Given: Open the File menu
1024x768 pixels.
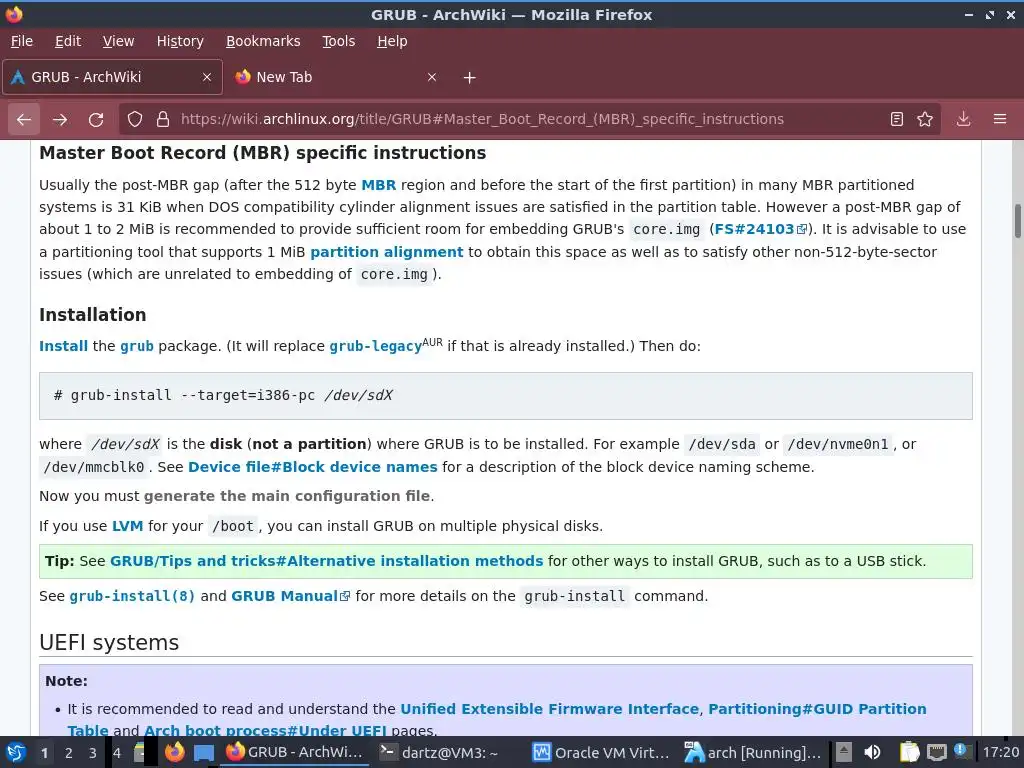Looking at the screenshot, I should [22, 41].
